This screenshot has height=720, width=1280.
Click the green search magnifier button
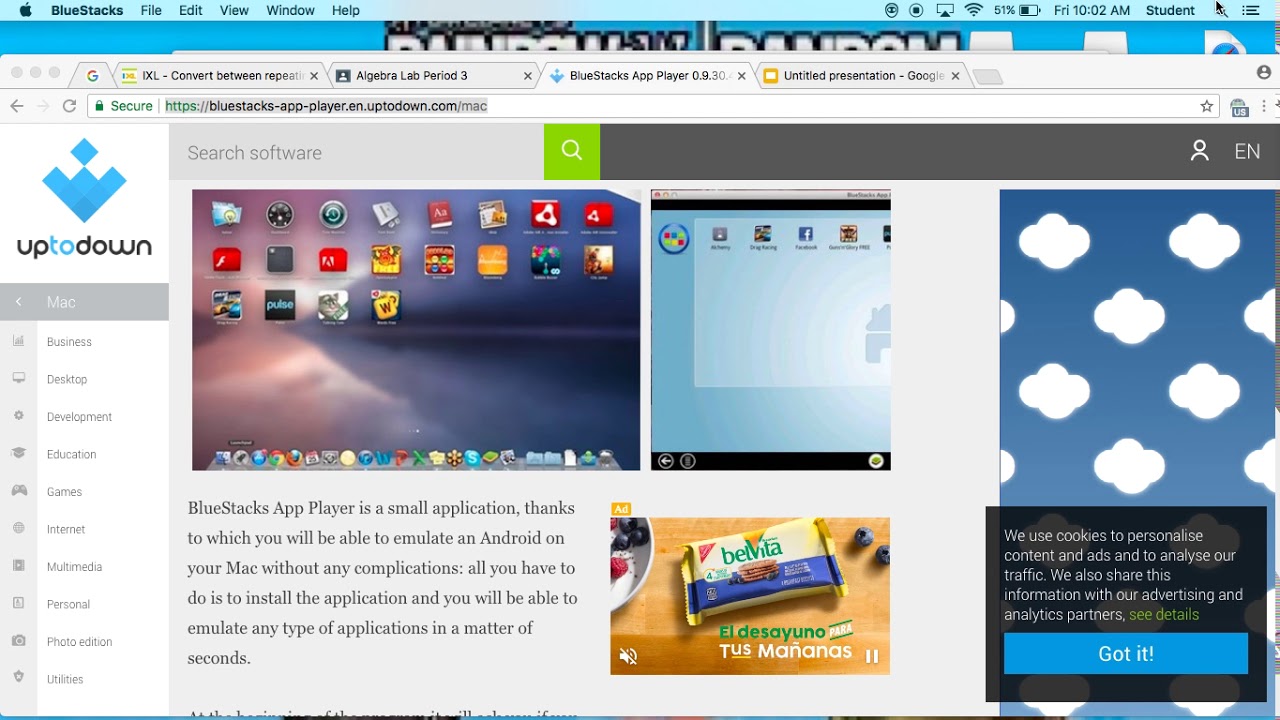click(572, 152)
